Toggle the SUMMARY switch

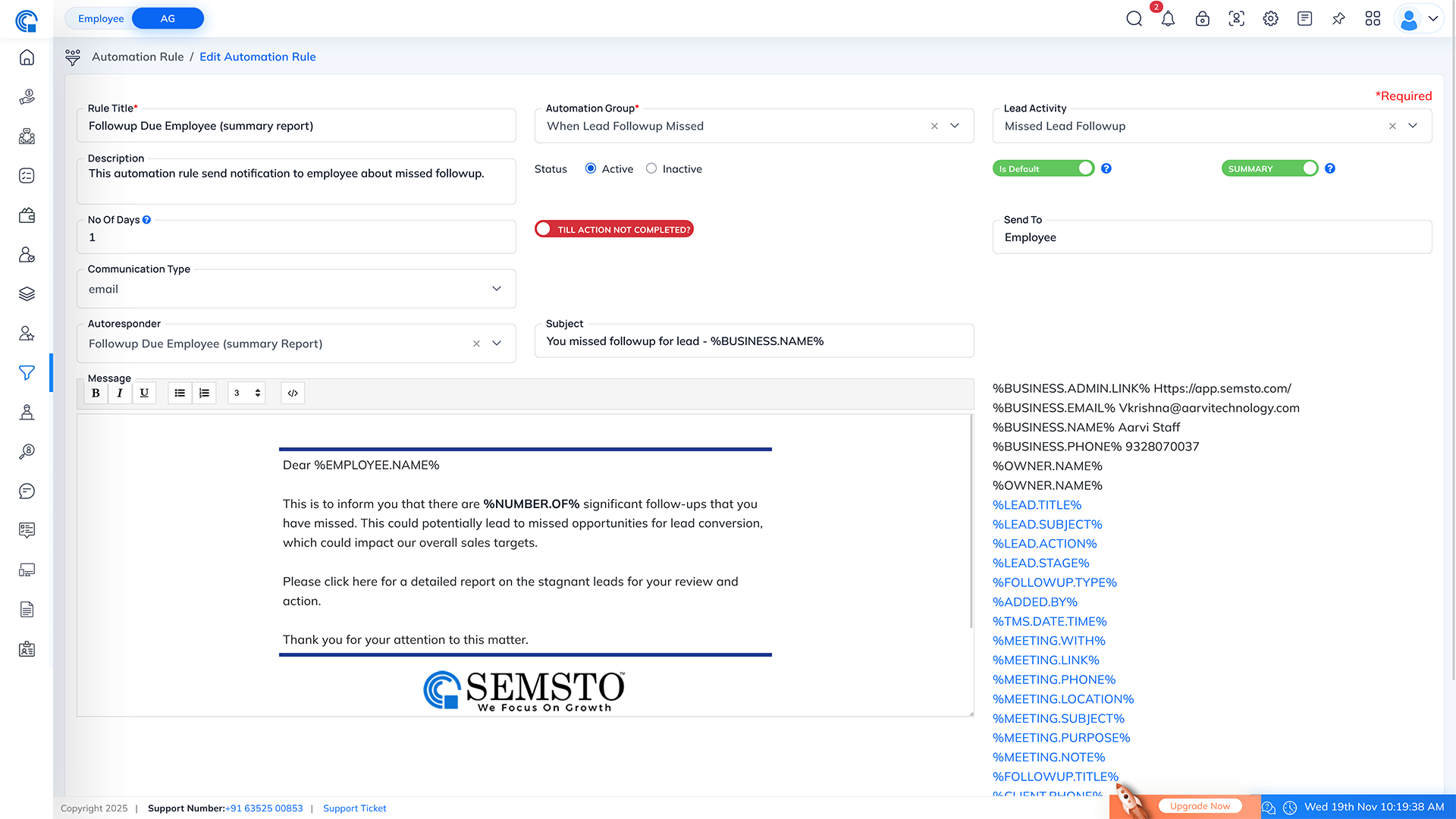point(1269,168)
